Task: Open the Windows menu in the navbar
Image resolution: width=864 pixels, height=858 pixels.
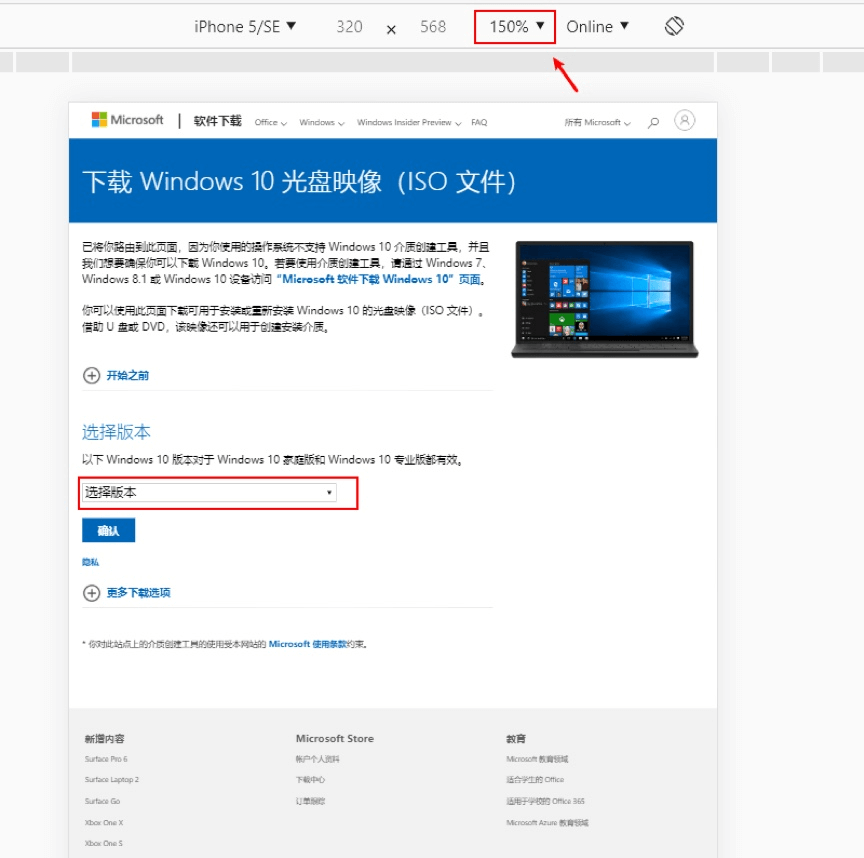Action: 318,121
